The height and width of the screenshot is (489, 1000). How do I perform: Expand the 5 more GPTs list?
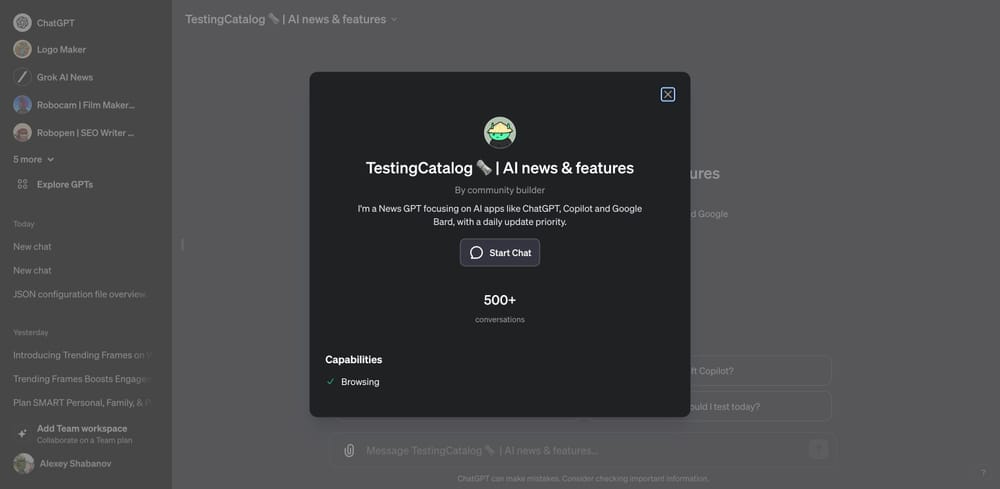33,159
